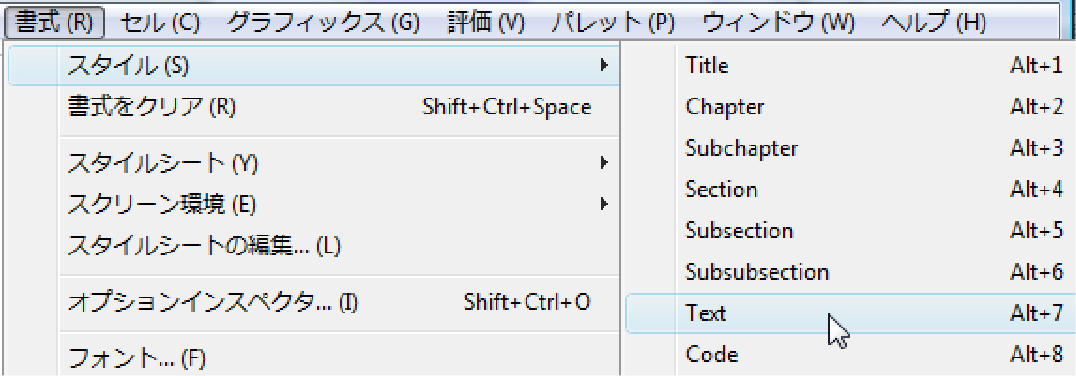Choose スタイルシートの編集... (L)
This screenshot has width=1076, height=376.
[314, 245]
